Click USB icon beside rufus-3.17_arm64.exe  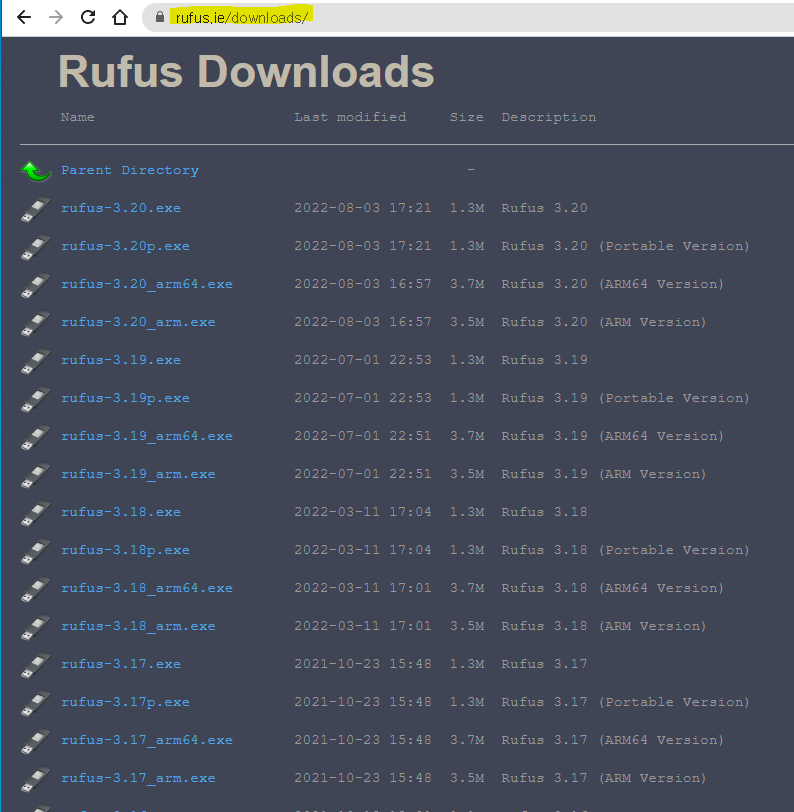point(35,741)
